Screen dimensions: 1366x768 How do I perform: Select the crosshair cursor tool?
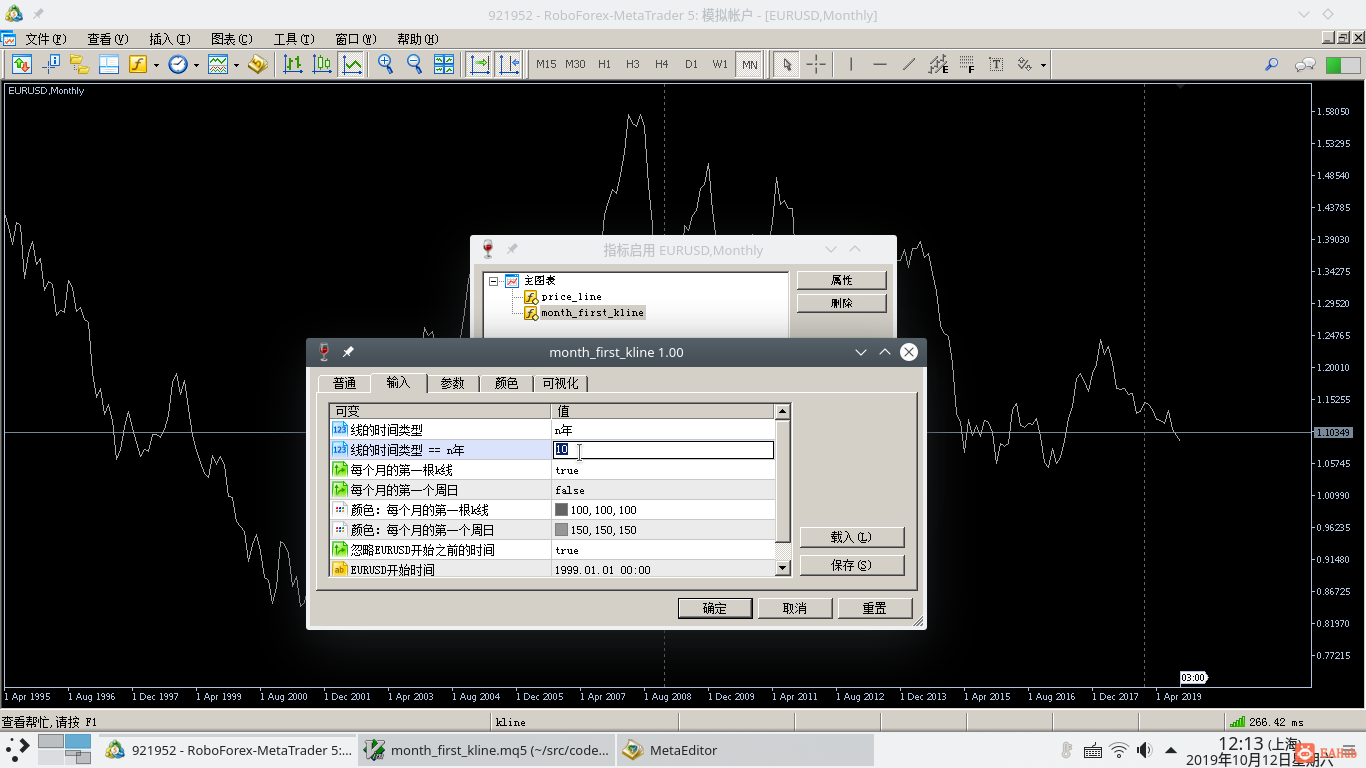(816, 64)
